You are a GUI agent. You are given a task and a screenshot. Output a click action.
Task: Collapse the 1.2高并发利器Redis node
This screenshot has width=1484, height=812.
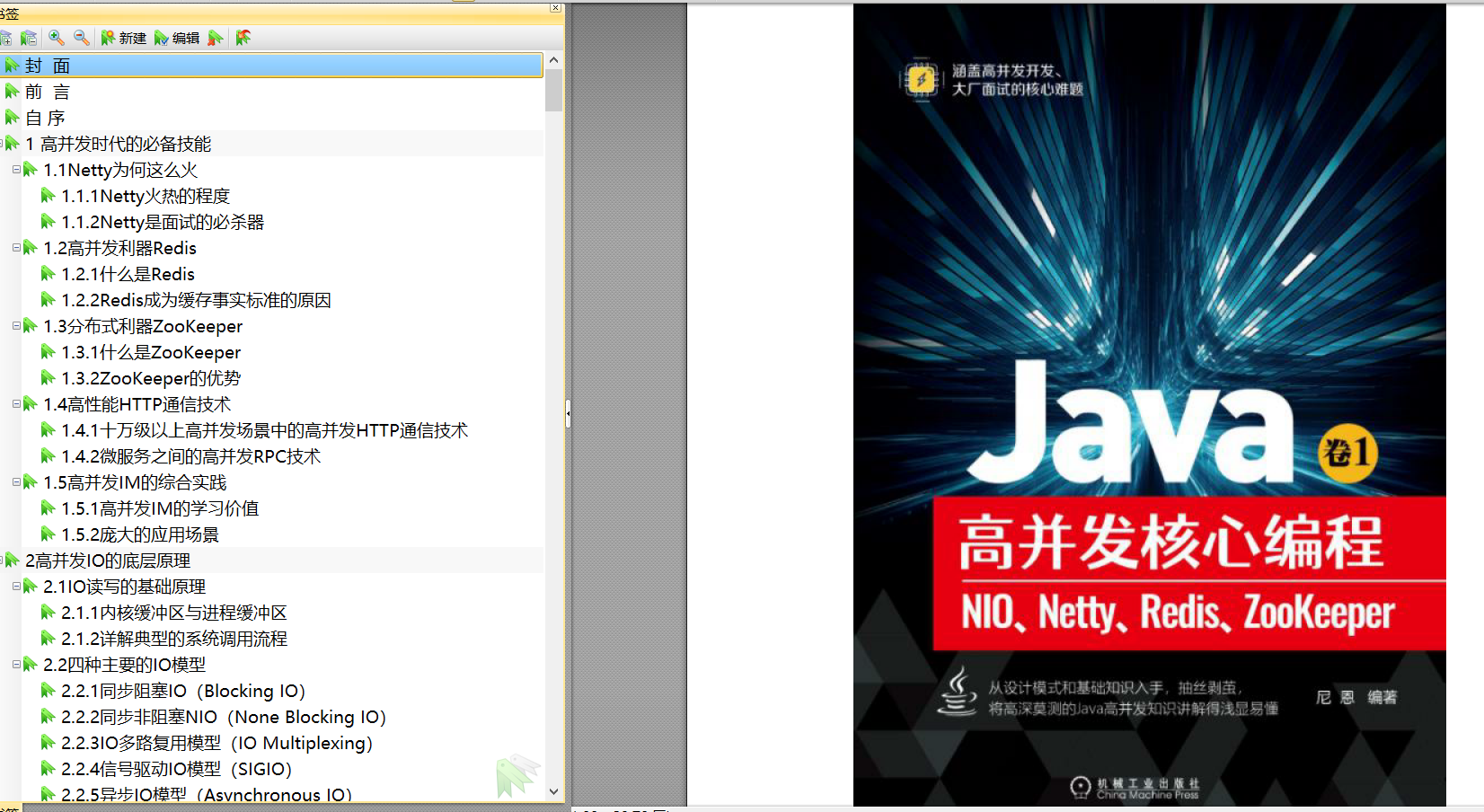coord(16,248)
